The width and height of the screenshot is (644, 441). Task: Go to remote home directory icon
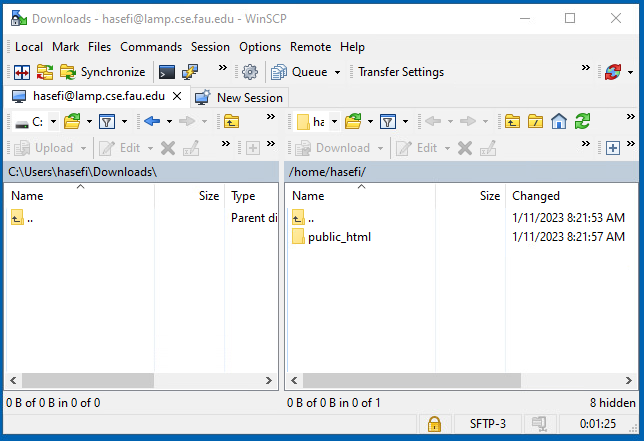click(559, 121)
